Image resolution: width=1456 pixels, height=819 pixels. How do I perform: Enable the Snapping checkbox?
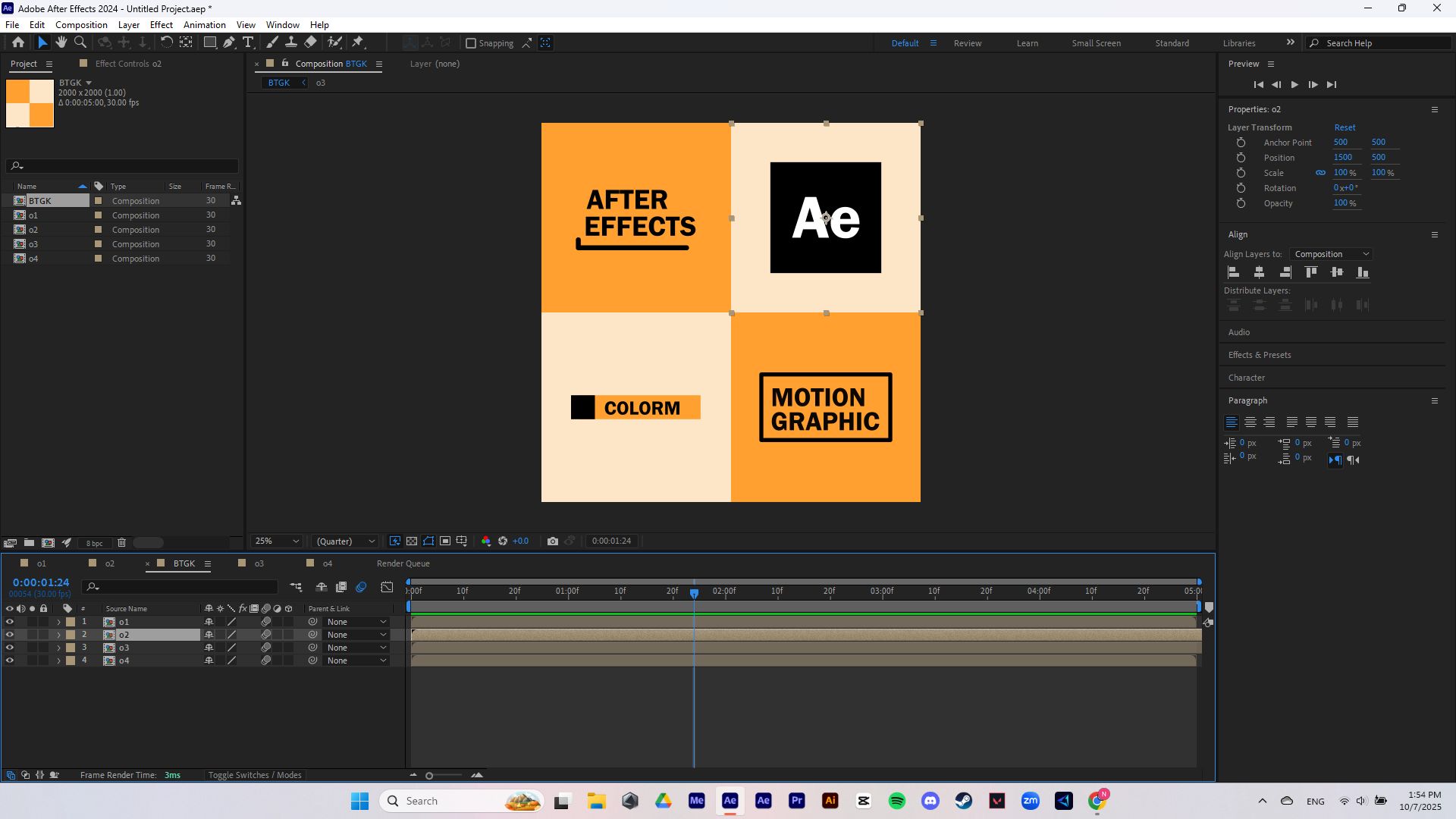tap(471, 43)
